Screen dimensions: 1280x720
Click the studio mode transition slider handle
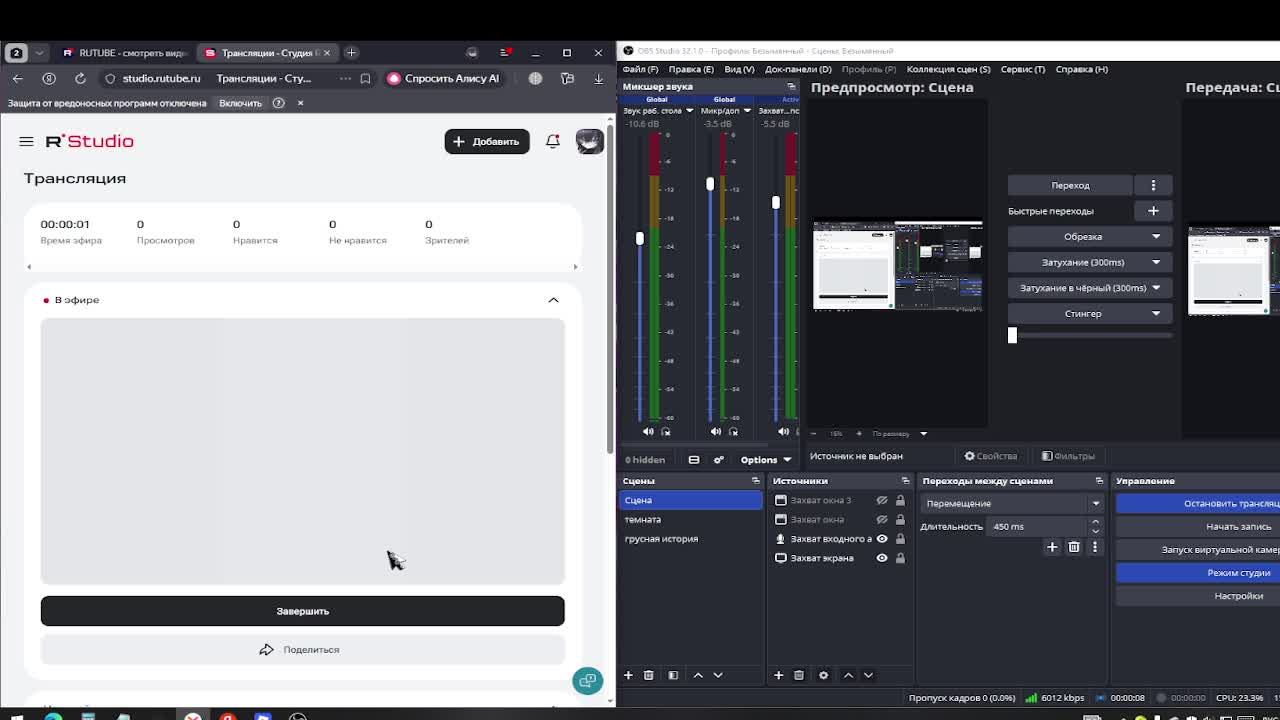pyautogui.click(x=1012, y=336)
